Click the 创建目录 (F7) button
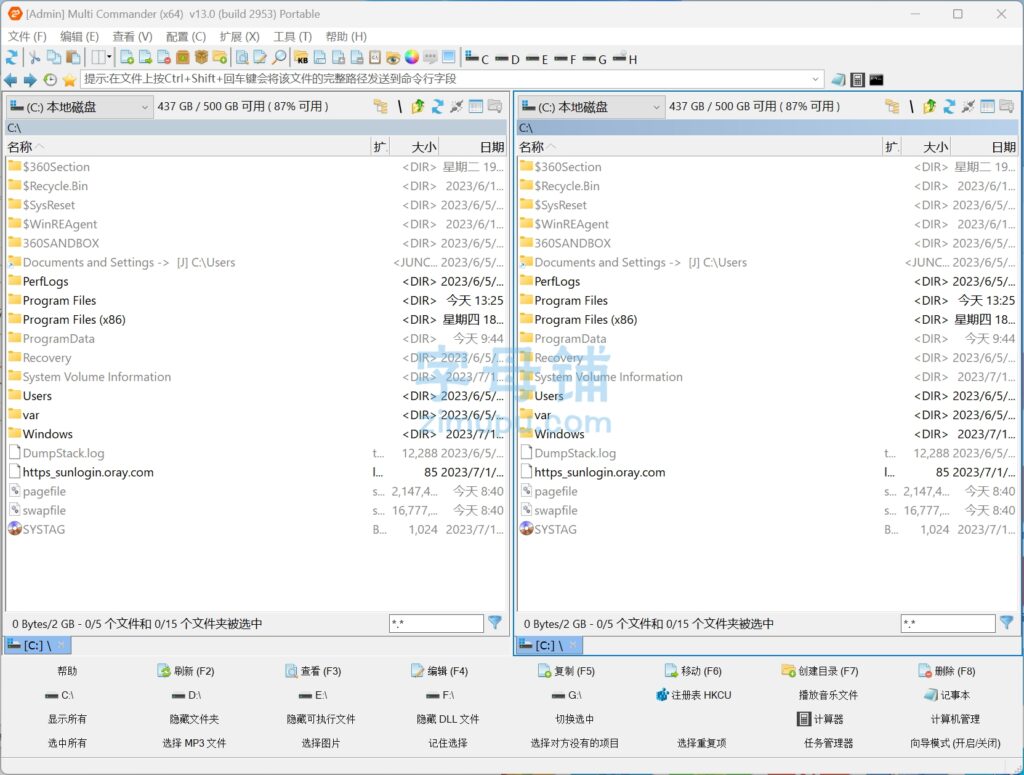This screenshot has width=1024, height=775. [820, 671]
